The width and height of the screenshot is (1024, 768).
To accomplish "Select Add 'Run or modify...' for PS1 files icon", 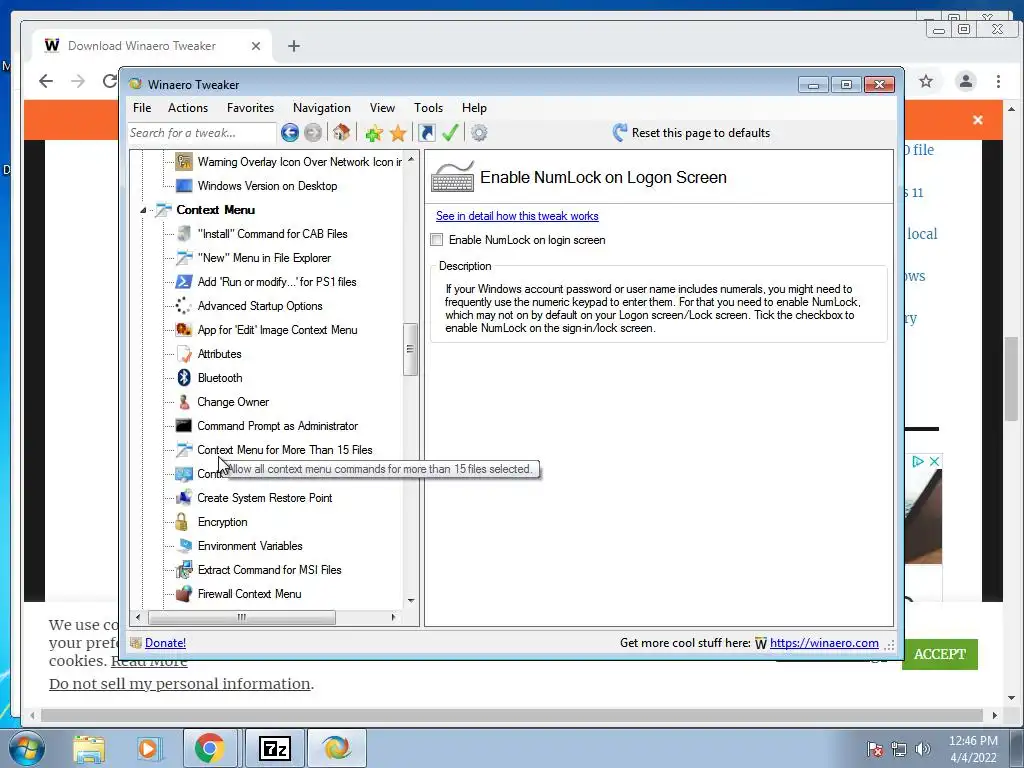I will [184, 281].
